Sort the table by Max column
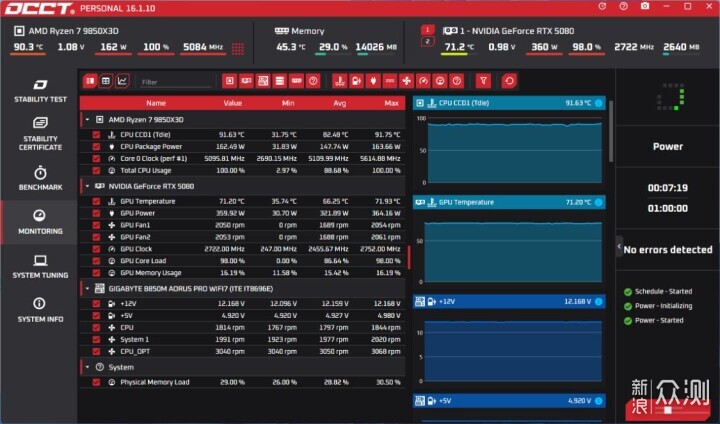The height and width of the screenshot is (424, 720). (391, 103)
